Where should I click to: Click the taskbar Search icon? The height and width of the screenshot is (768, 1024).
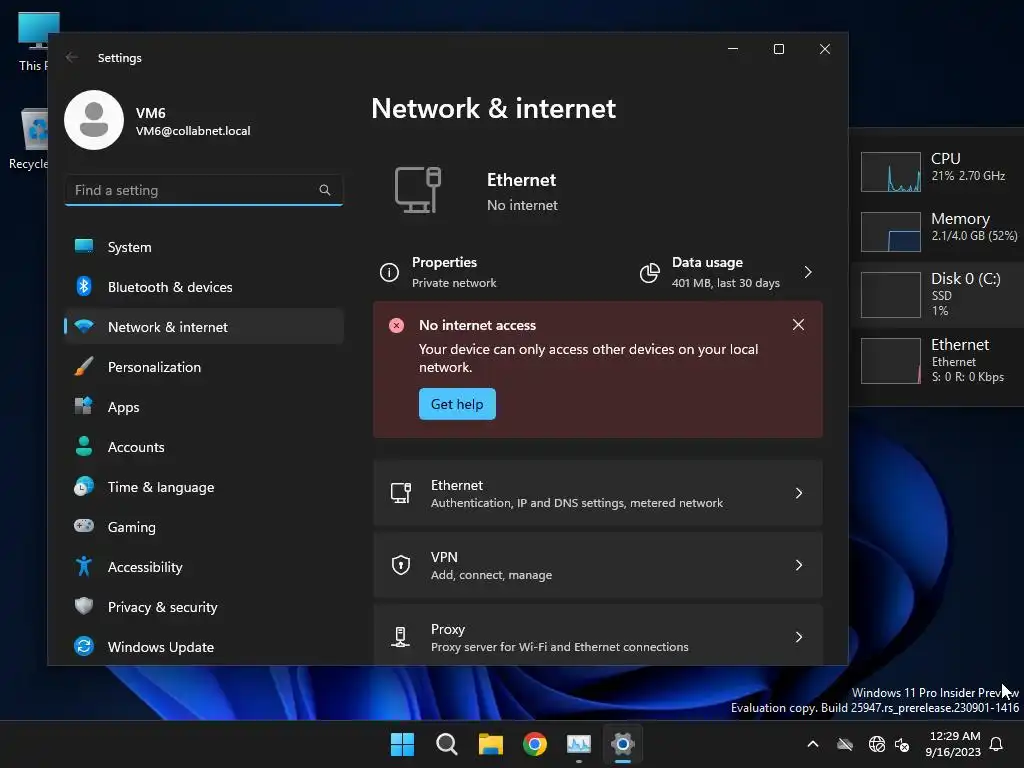coord(447,744)
